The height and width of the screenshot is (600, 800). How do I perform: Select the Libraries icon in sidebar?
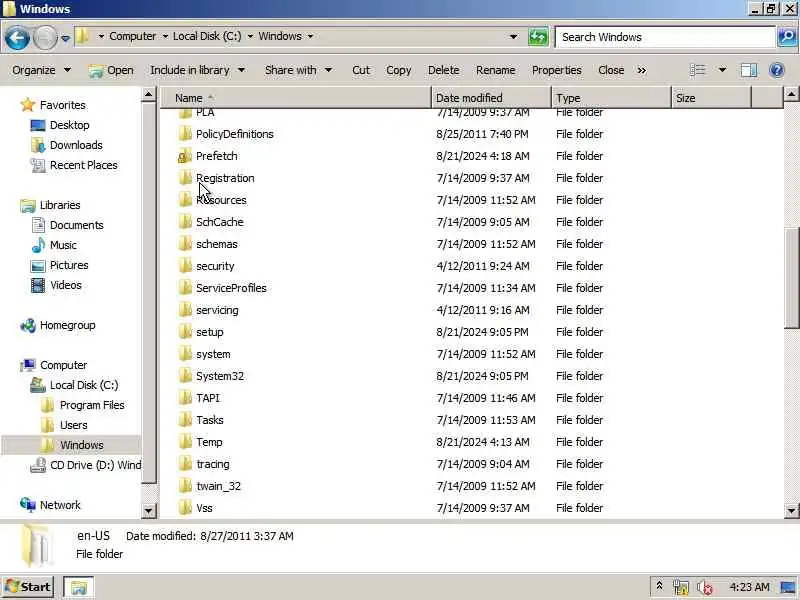[28, 205]
